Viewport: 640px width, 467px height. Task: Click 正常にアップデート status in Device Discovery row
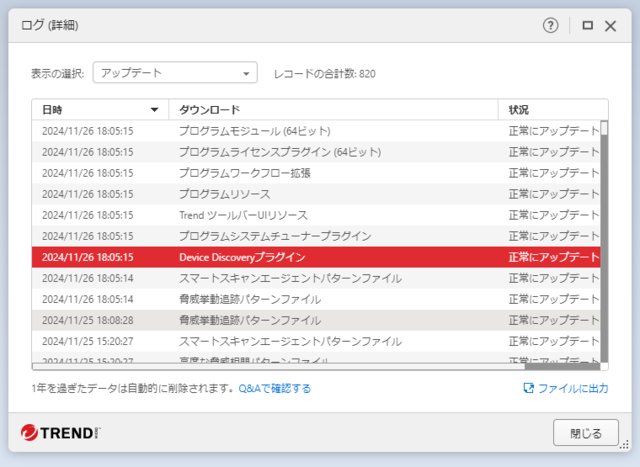click(553, 257)
